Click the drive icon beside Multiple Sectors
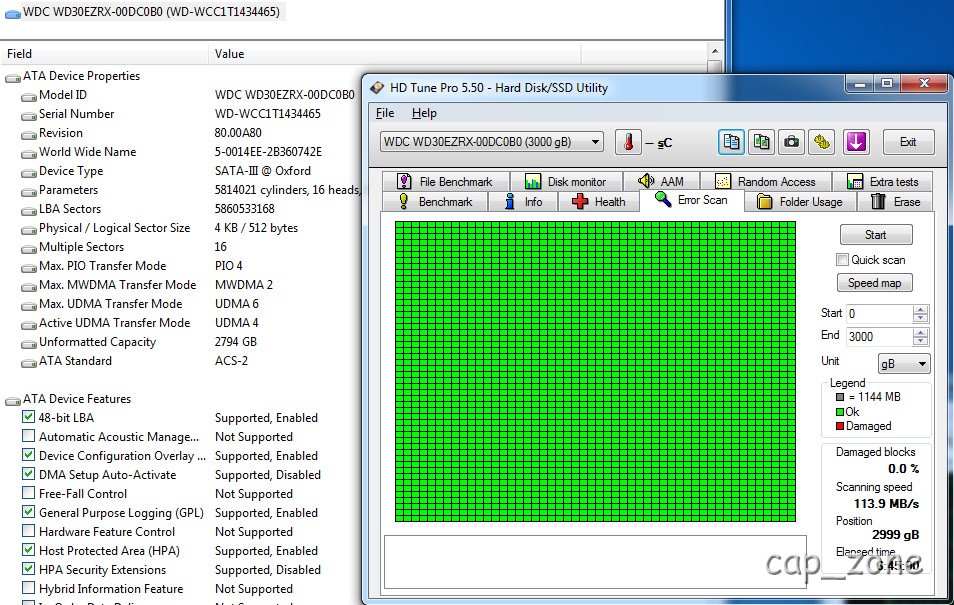This screenshot has height=605, width=954. [x=28, y=248]
